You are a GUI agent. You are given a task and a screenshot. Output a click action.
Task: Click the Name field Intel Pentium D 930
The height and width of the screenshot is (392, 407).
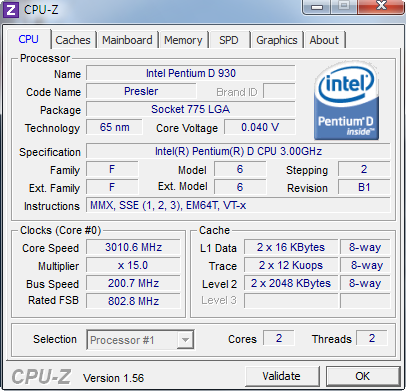tap(191, 73)
